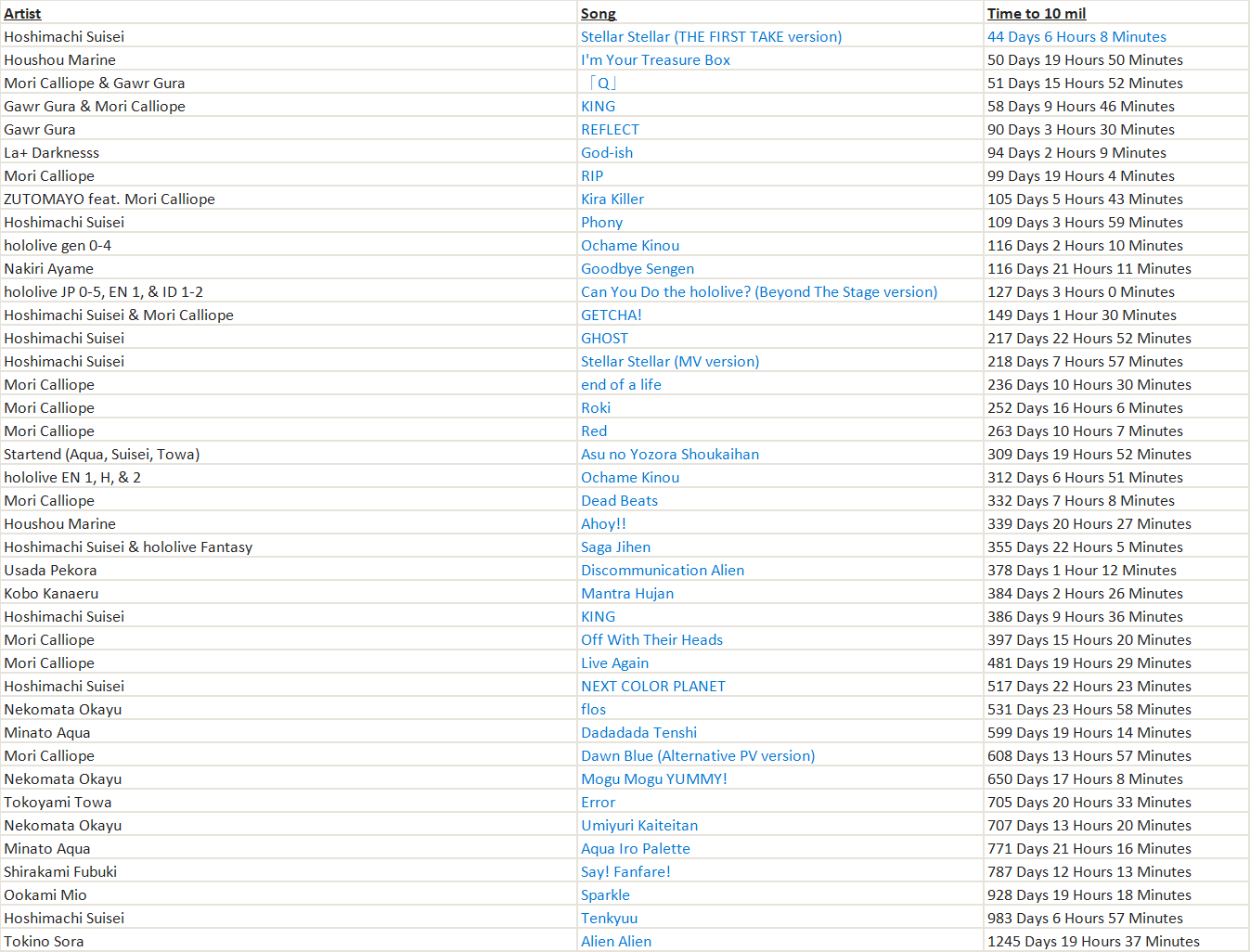
Task: Open the Roki song link
Action: (596, 408)
